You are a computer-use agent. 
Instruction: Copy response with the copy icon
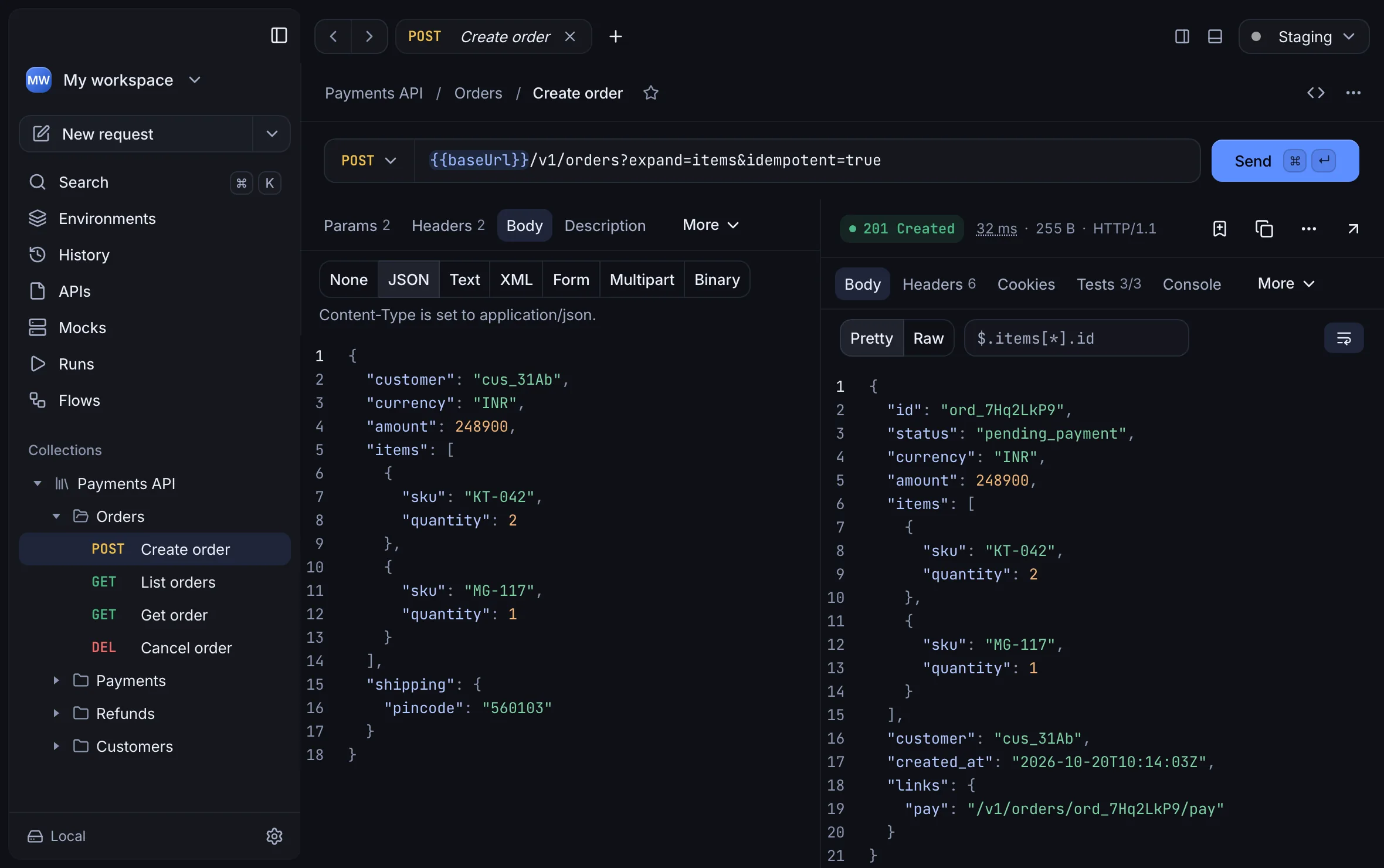(1264, 229)
